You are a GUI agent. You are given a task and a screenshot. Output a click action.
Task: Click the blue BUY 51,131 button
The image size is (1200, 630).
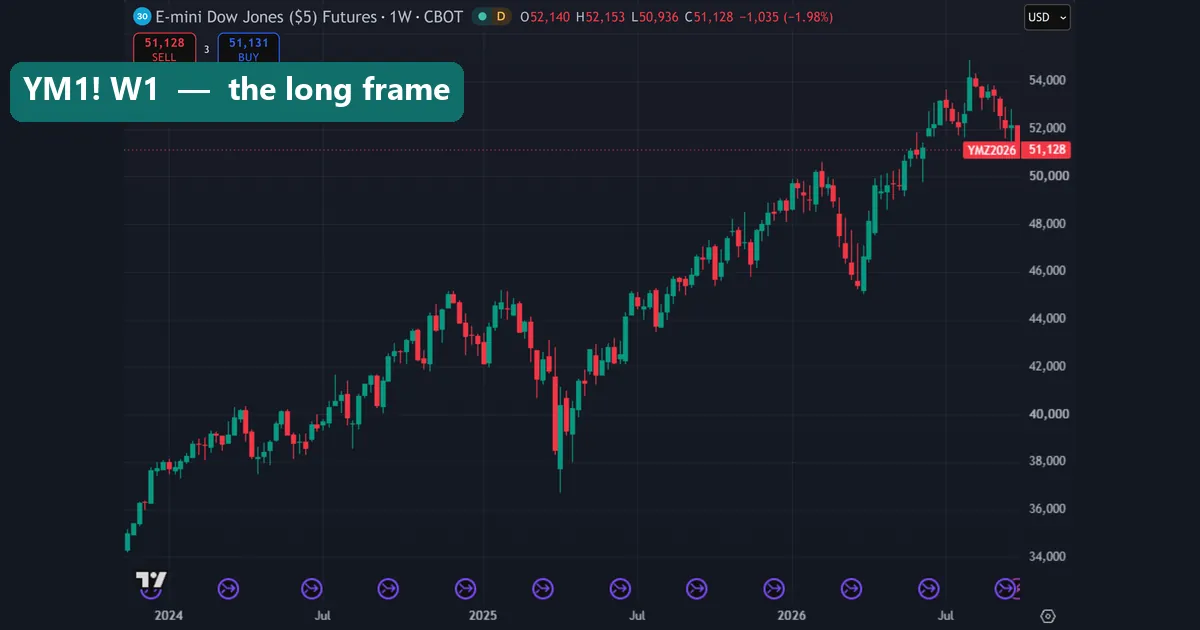248,49
